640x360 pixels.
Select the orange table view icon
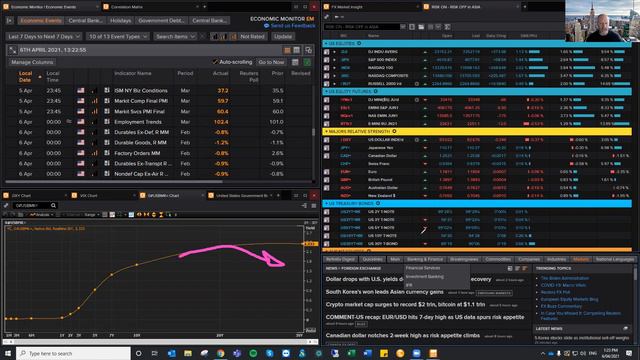coord(287,50)
